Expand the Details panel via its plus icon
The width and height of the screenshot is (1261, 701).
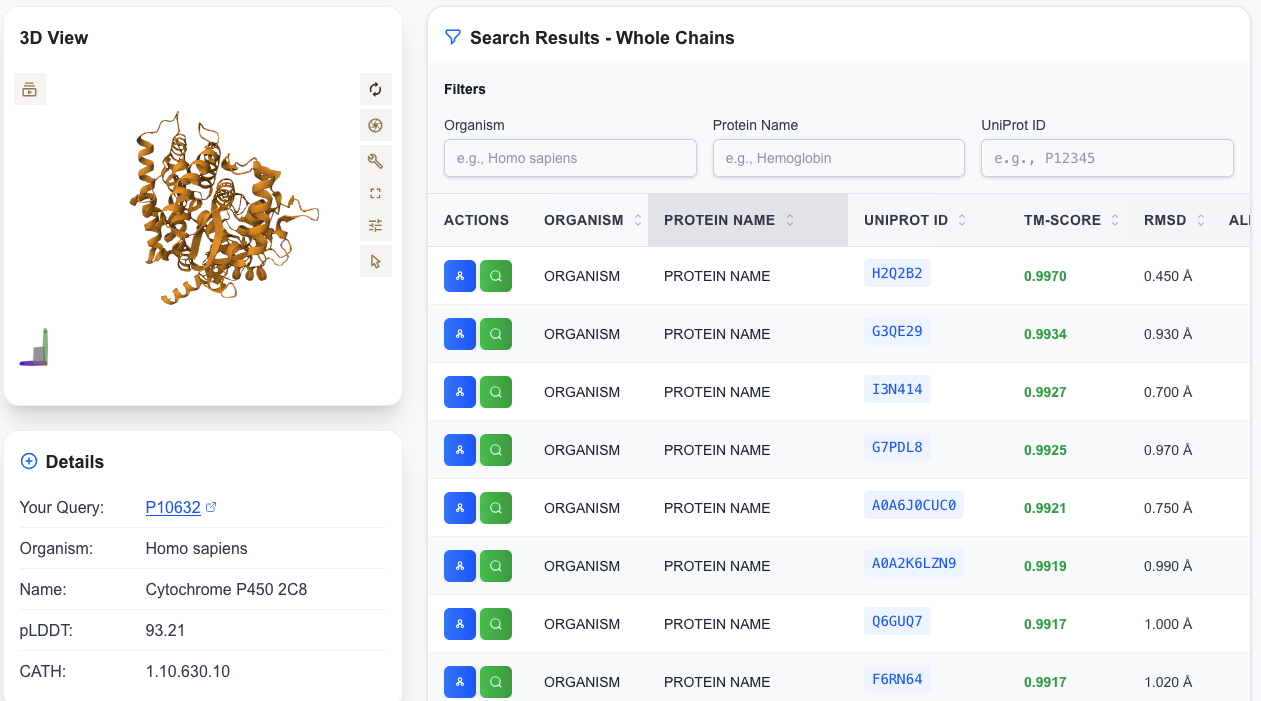click(x=27, y=461)
